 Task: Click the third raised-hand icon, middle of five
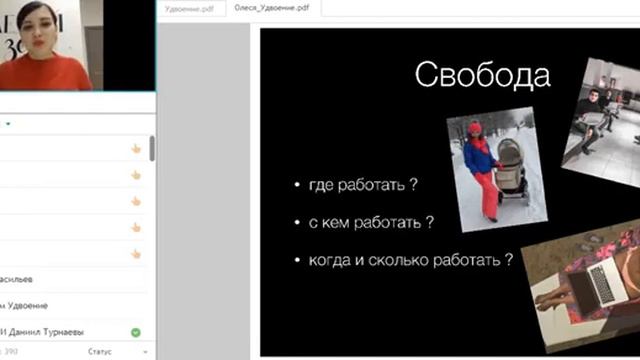[x=136, y=201]
